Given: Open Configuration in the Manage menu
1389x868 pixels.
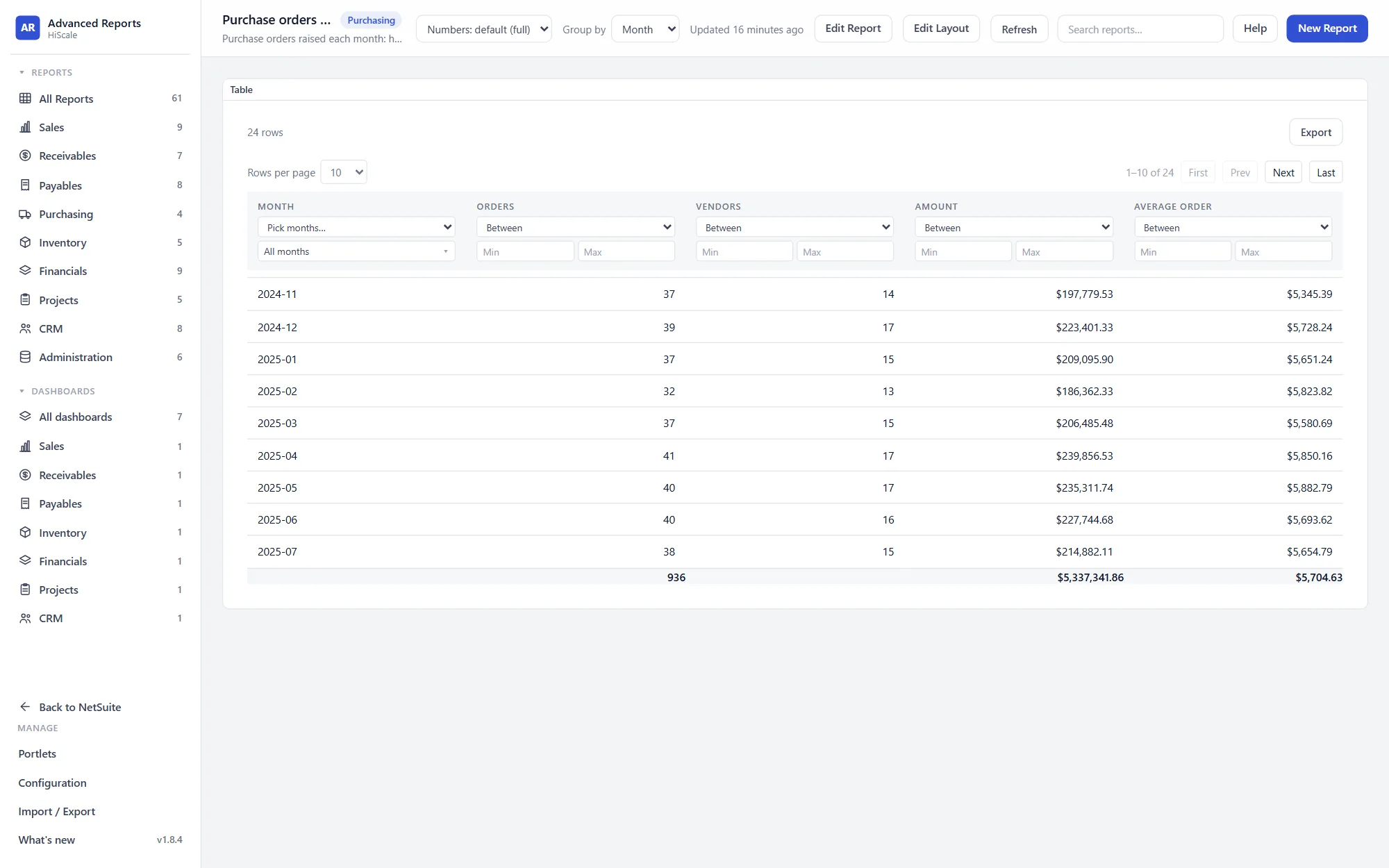Looking at the screenshot, I should click(x=52, y=783).
